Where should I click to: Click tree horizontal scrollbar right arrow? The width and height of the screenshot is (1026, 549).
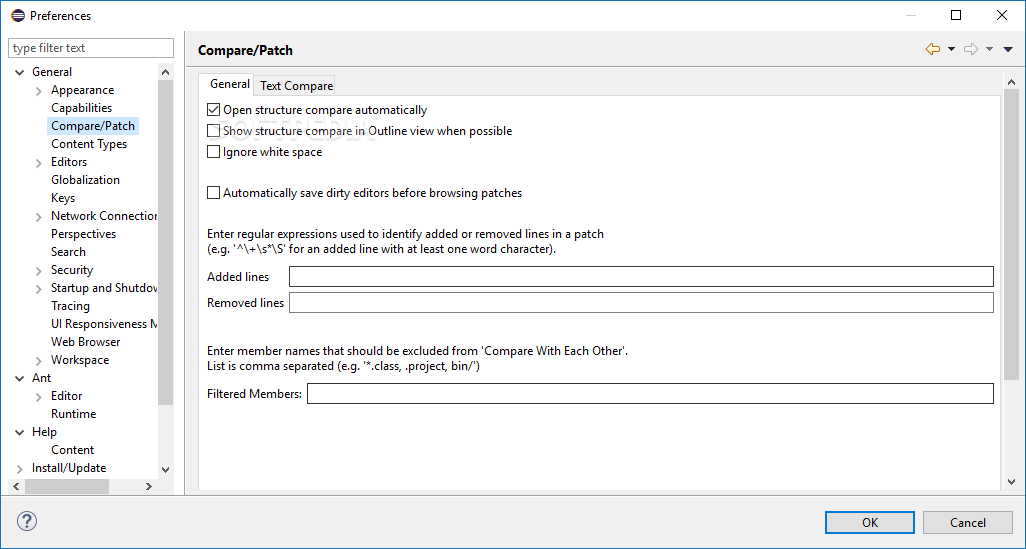point(149,486)
